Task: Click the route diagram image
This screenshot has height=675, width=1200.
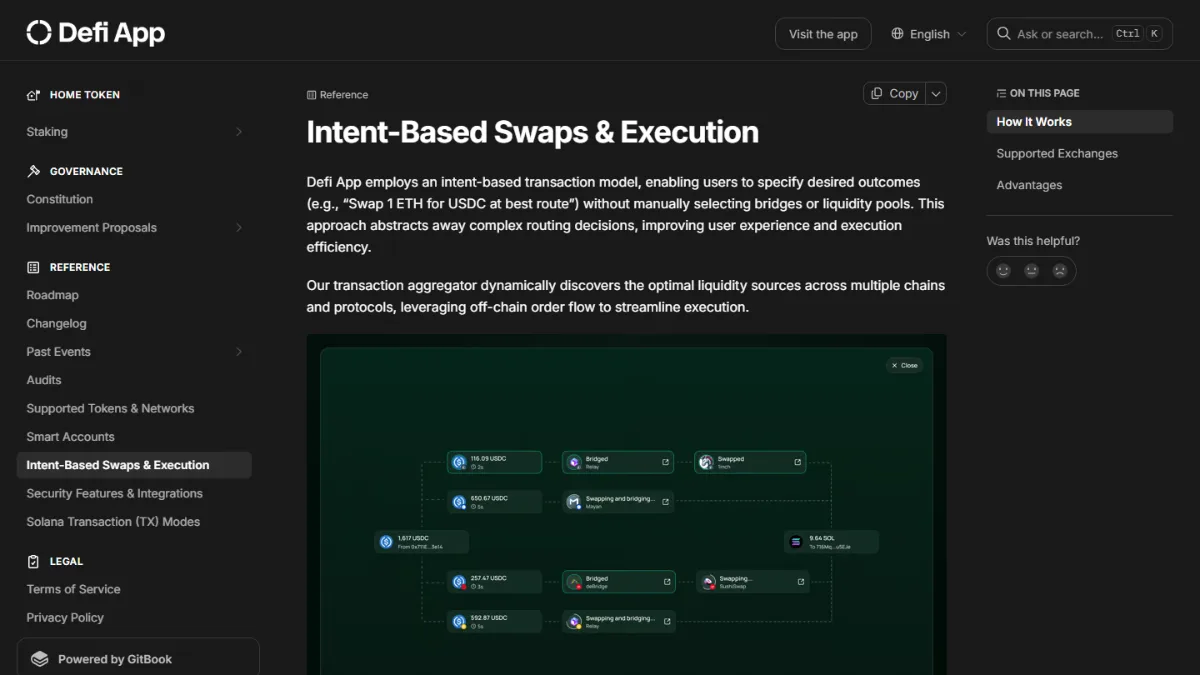Action: pyautogui.click(x=626, y=505)
